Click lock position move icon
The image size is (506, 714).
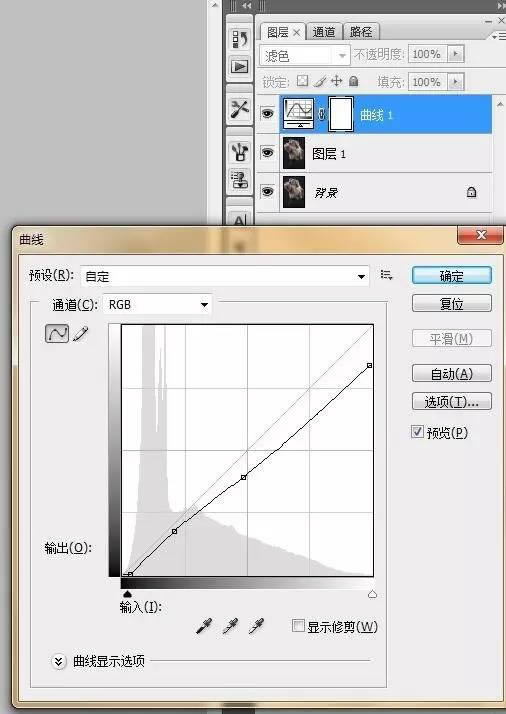337,81
